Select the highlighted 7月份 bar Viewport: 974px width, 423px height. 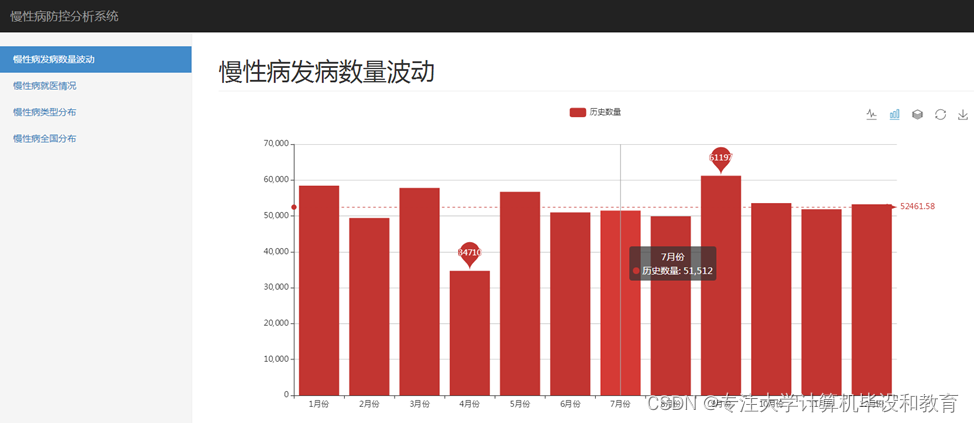[x=621, y=302]
